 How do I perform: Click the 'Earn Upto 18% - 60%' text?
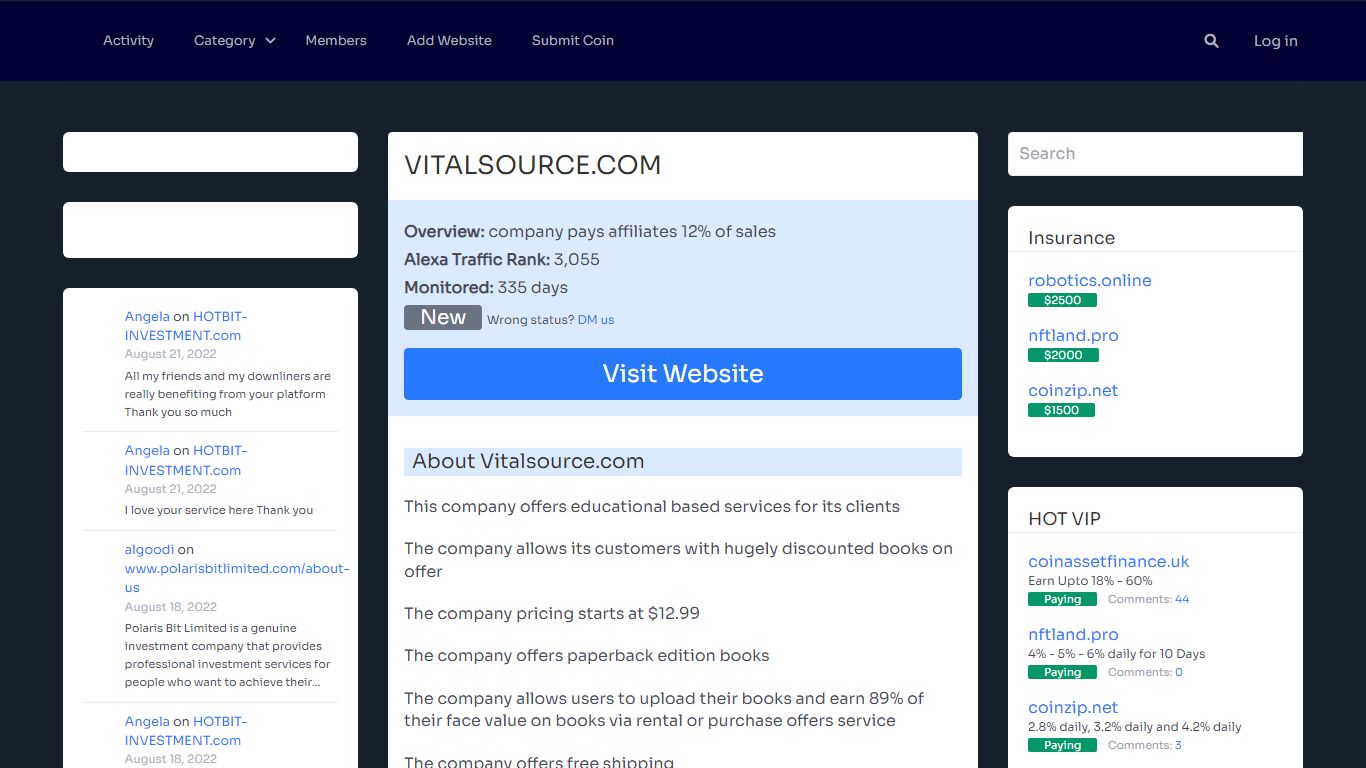coord(1090,581)
